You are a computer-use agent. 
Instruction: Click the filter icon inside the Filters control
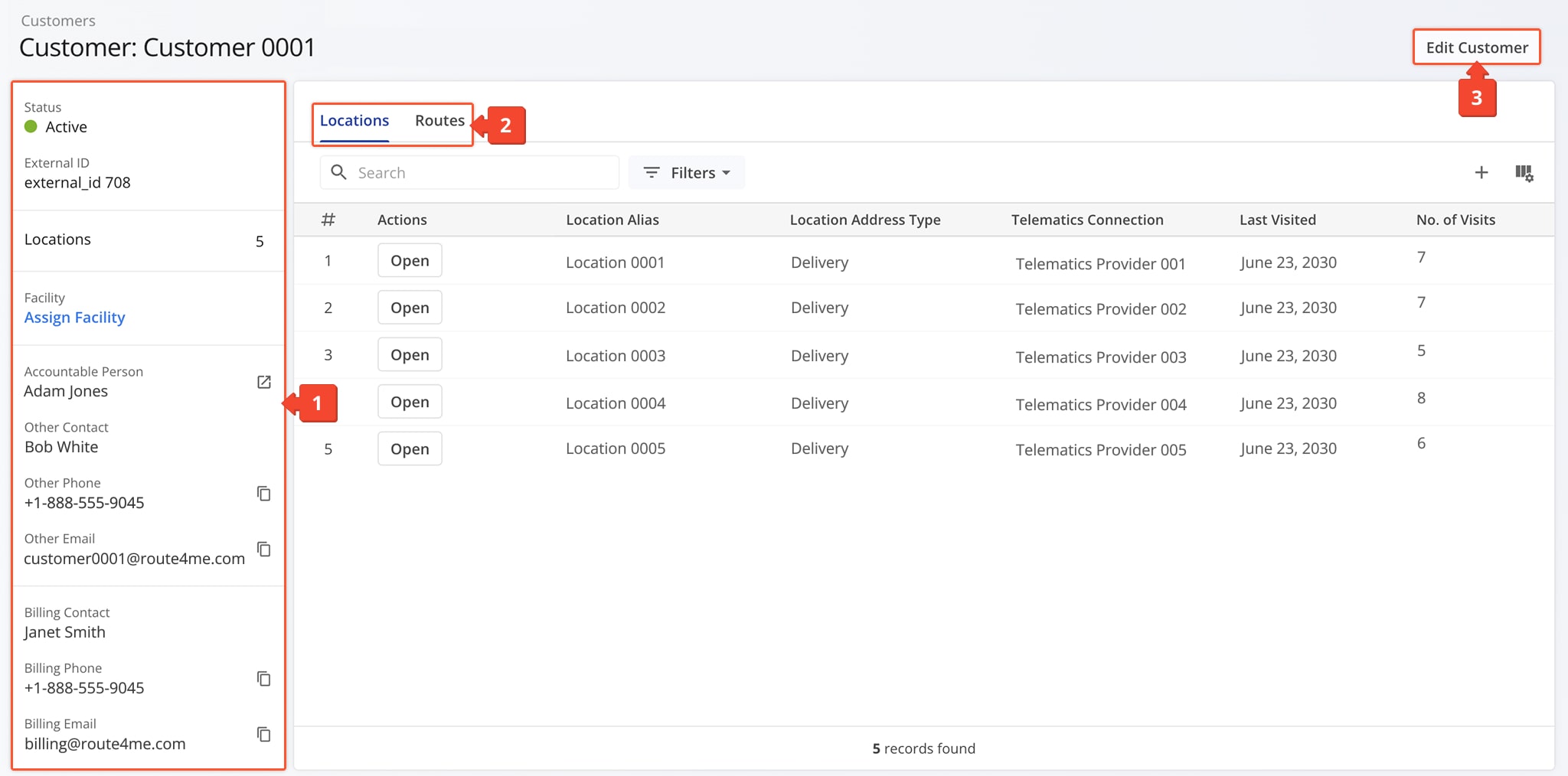point(651,172)
